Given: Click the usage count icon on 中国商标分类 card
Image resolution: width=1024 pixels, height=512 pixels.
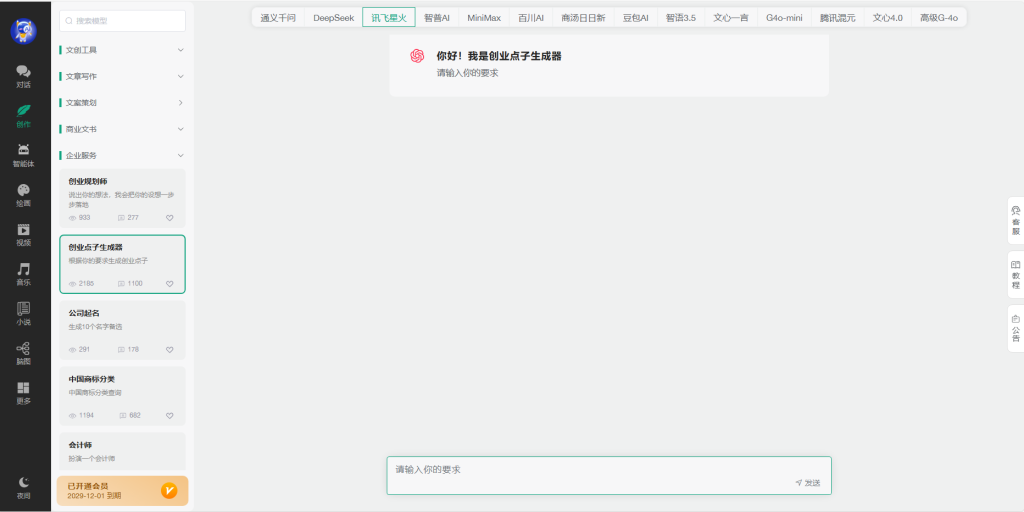Looking at the screenshot, I should [123, 415].
